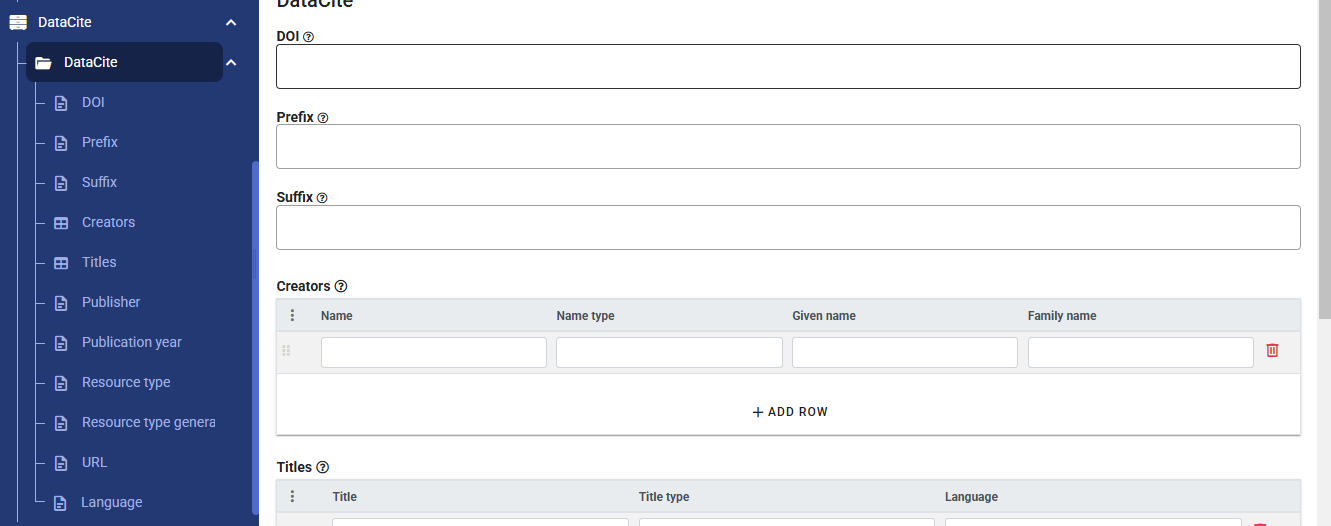The height and width of the screenshot is (526, 1331).
Task: Click the Add Row button
Action: pyautogui.click(x=789, y=412)
